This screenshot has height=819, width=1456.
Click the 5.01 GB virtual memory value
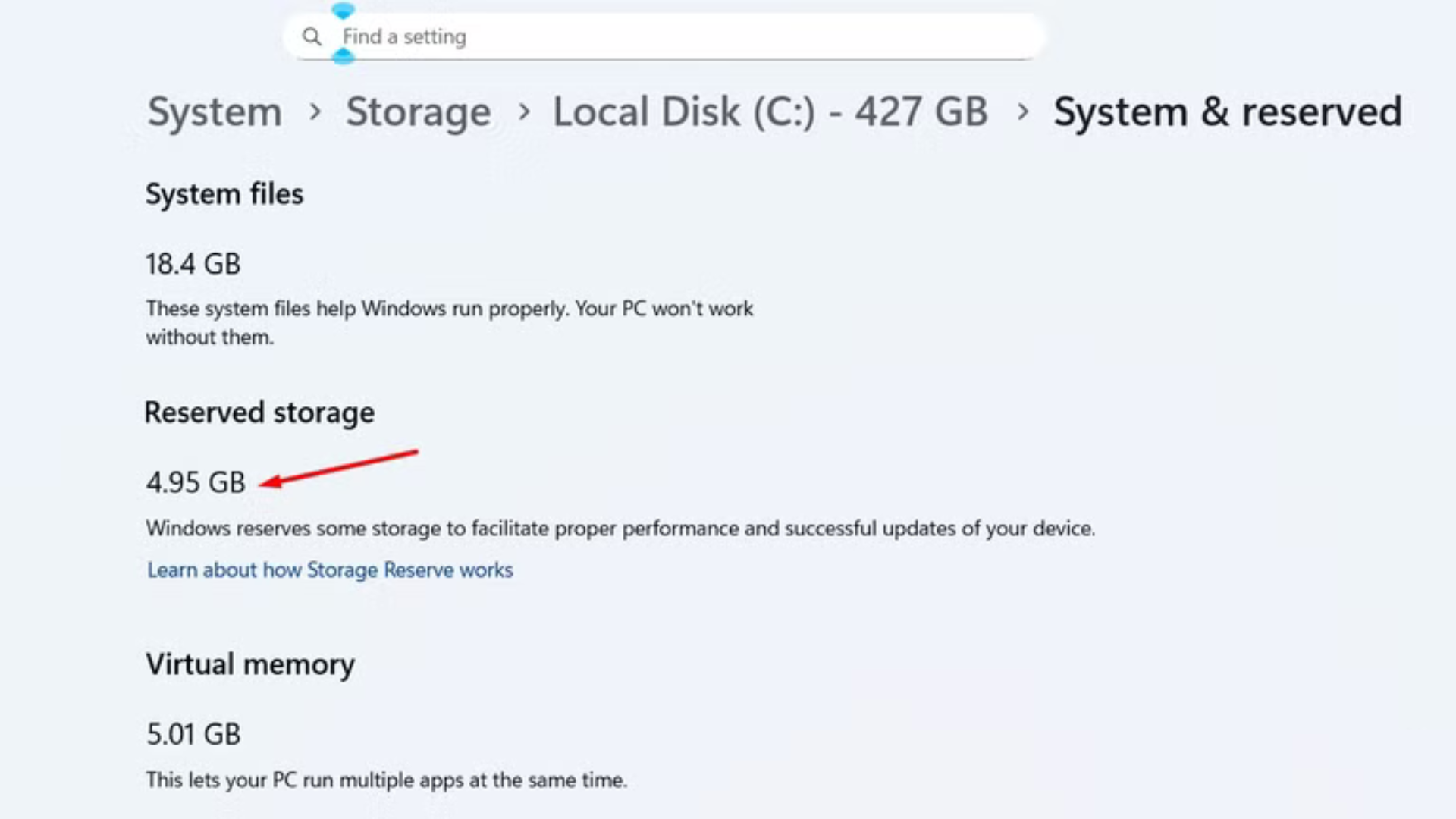tap(193, 733)
